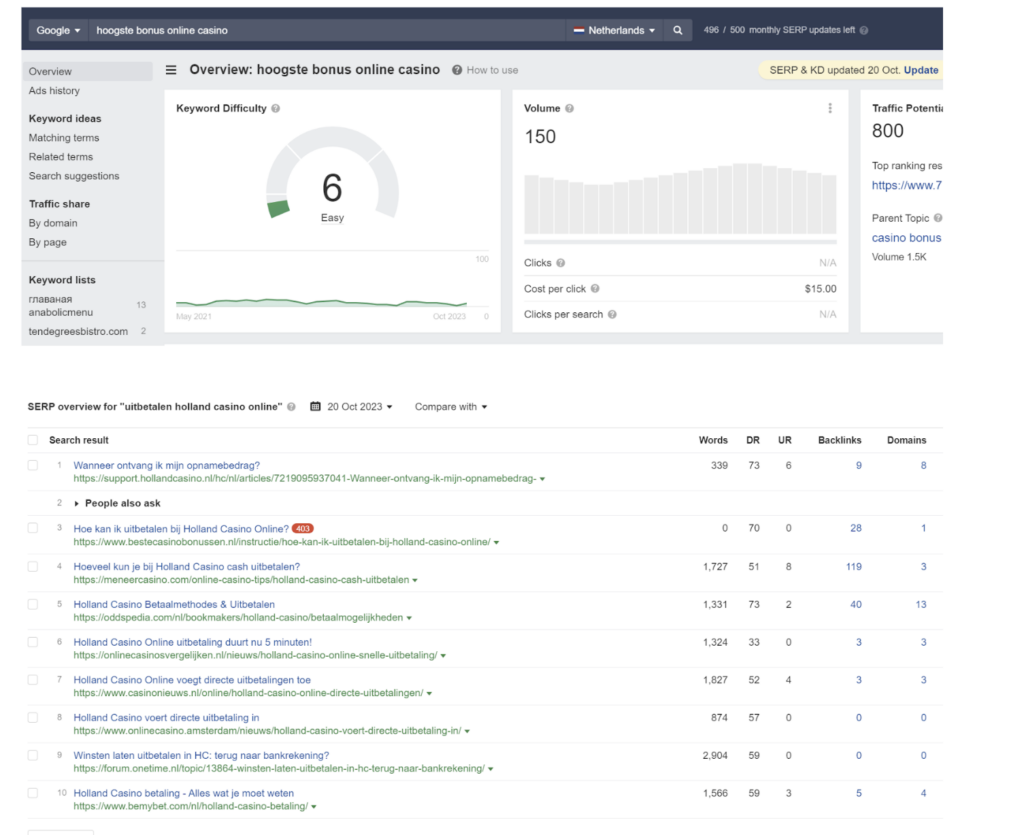Viewport: 1024px width, 835px height.
Task: Click the monthly SERP updates help icon
Action: pyautogui.click(x=864, y=30)
